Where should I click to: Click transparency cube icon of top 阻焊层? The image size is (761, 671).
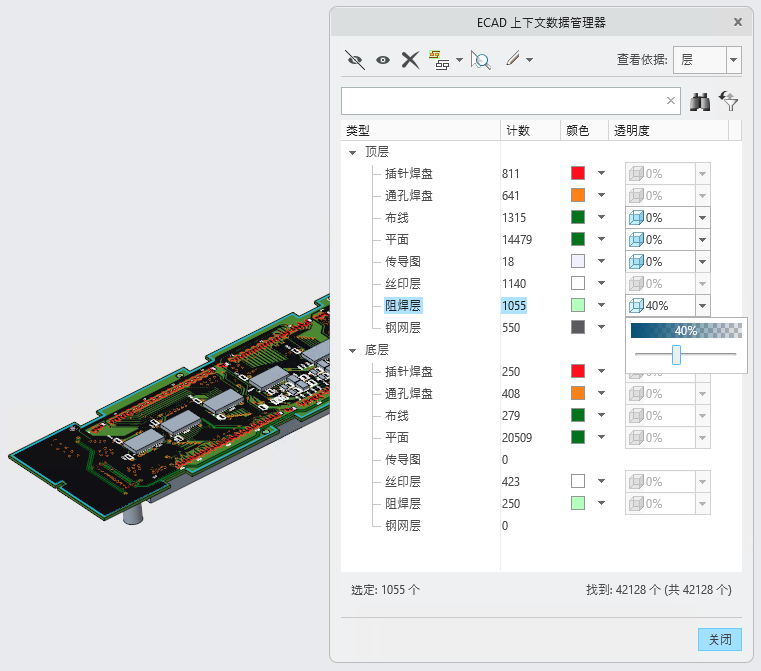(636, 306)
